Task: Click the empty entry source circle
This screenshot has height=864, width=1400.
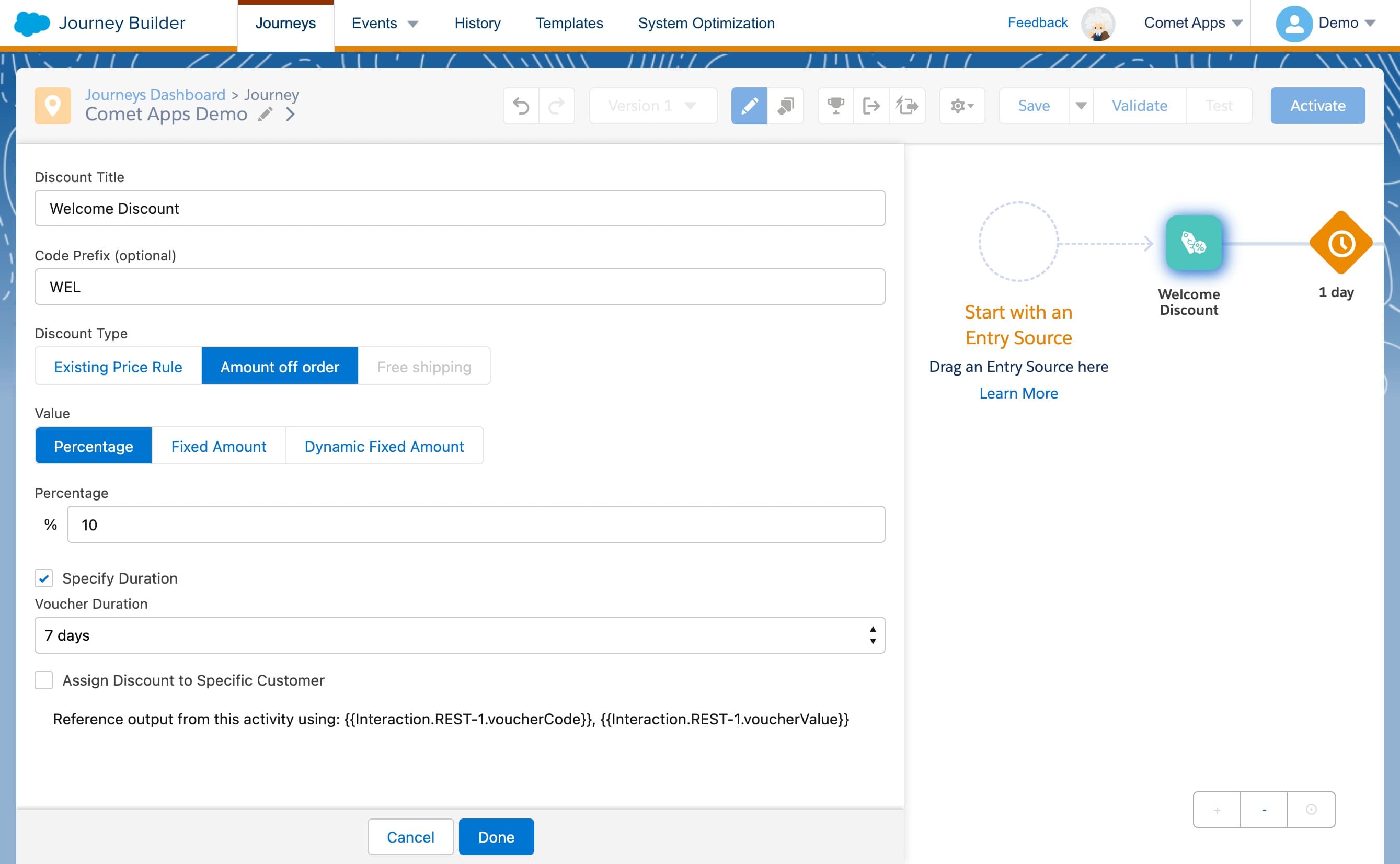Action: point(1018,242)
